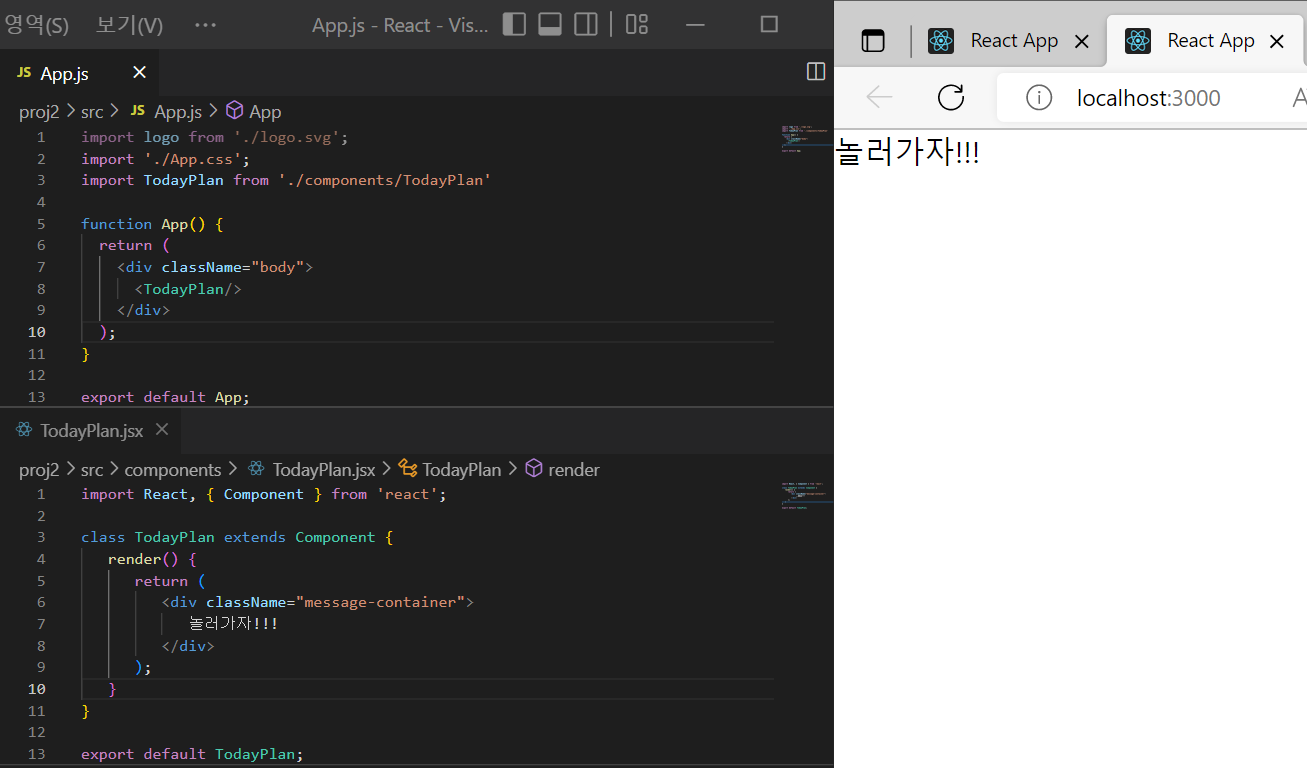This screenshot has width=1307, height=768.
Task: Click 놀러가자!!! text in TodayPlan.jsx code
Action: 233,624
